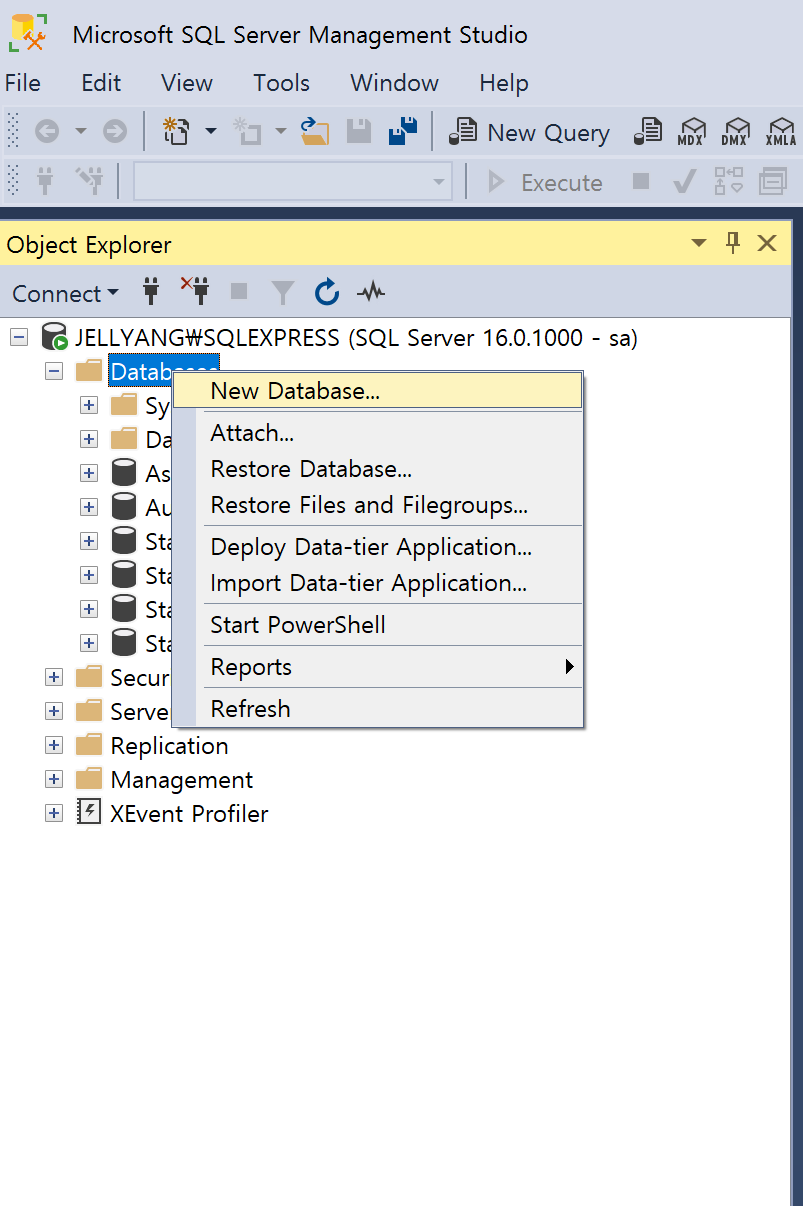Choose Deploy Data-tier Application...
This screenshot has width=803, height=1206.
[377, 547]
